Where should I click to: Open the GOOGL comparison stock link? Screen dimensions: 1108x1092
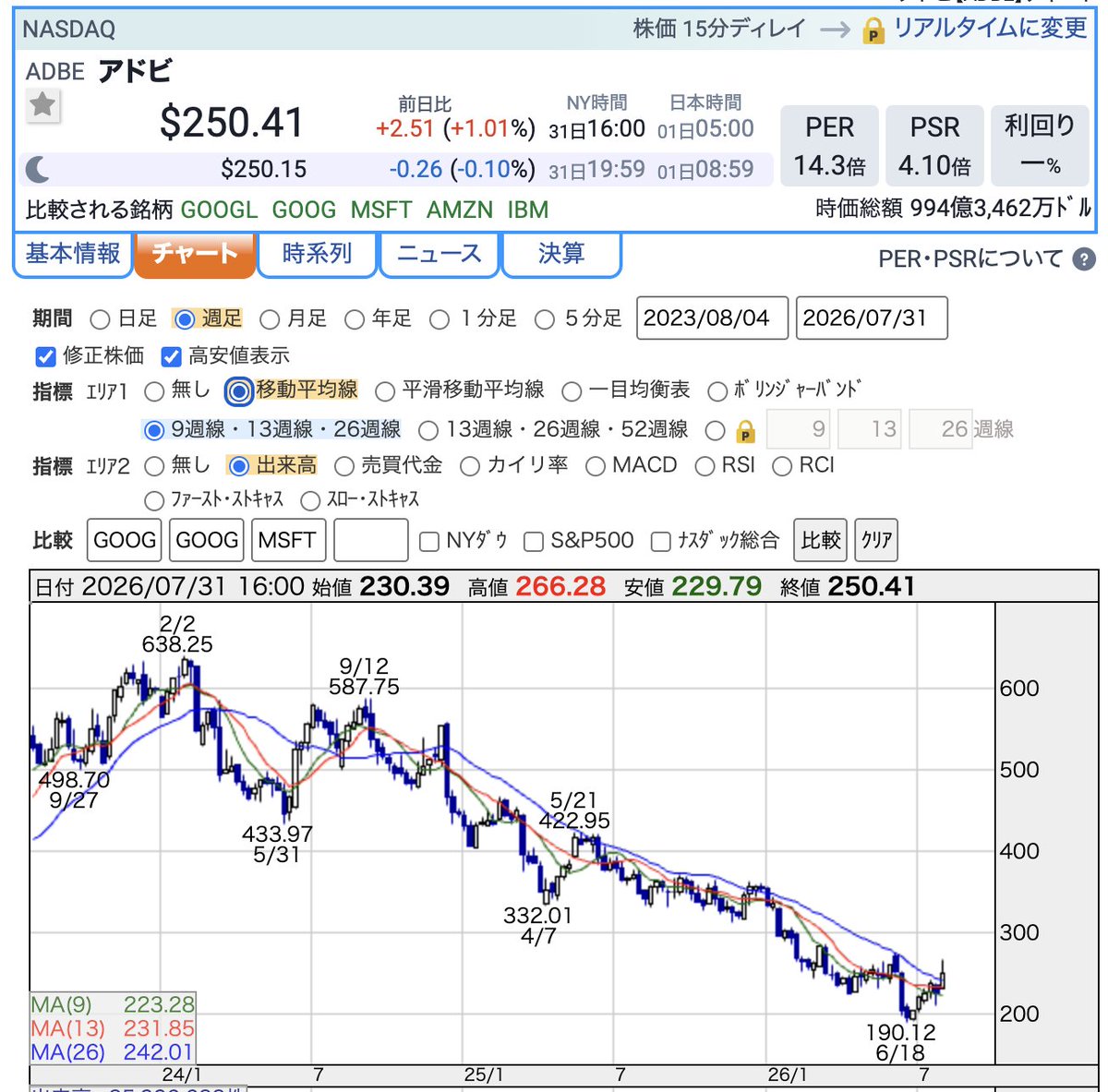pos(219,210)
